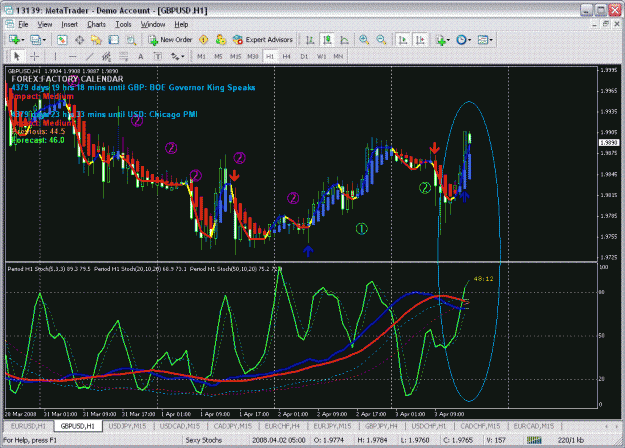625x448 pixels.
Task: Switch to the EURUSD,H1 chart tab
Action: (28, 426)
